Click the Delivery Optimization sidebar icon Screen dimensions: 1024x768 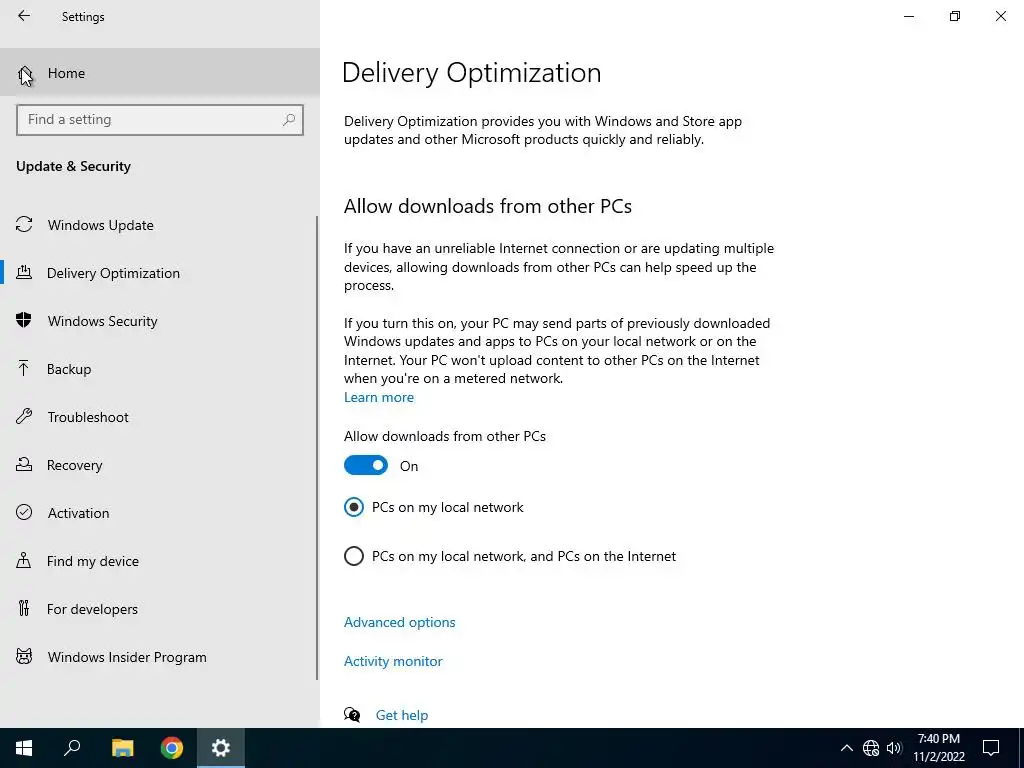(x=24, y=272)
